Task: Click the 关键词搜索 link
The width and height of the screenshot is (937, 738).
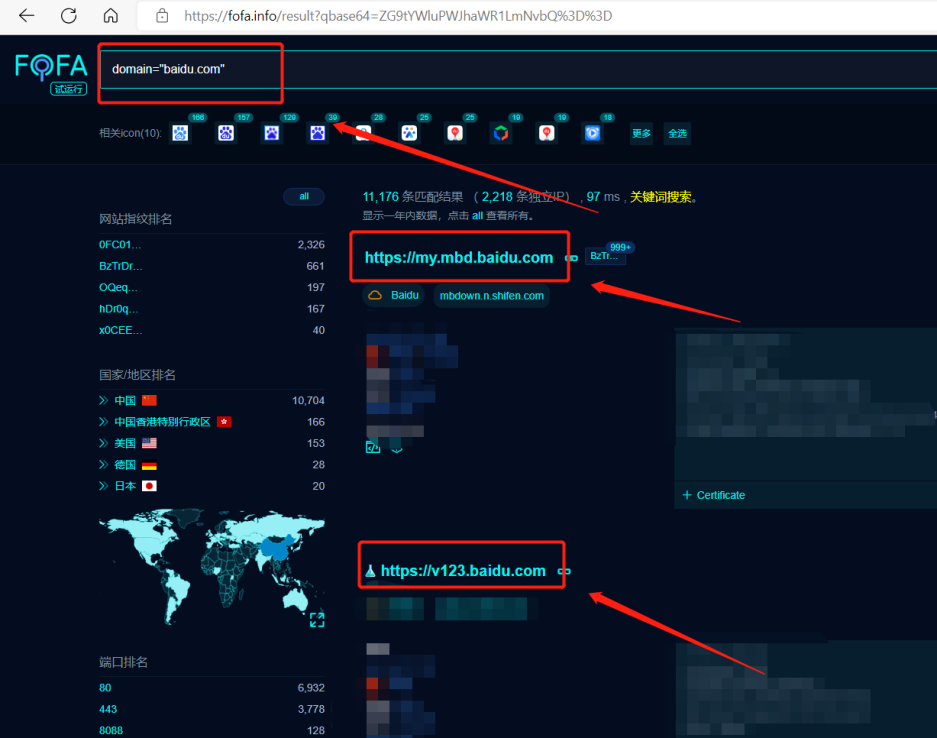Action: 660,197
